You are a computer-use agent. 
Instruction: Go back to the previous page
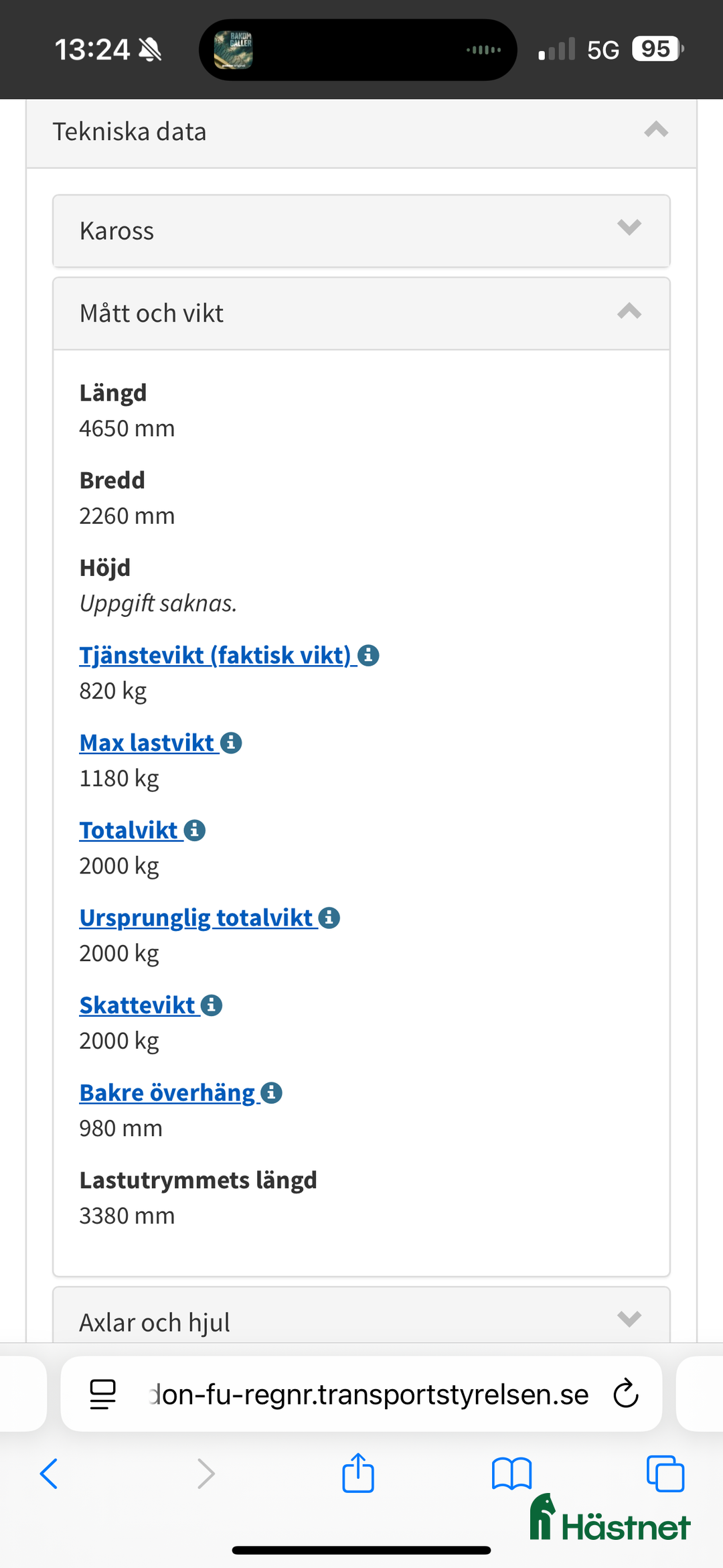tap(50, 1474)
